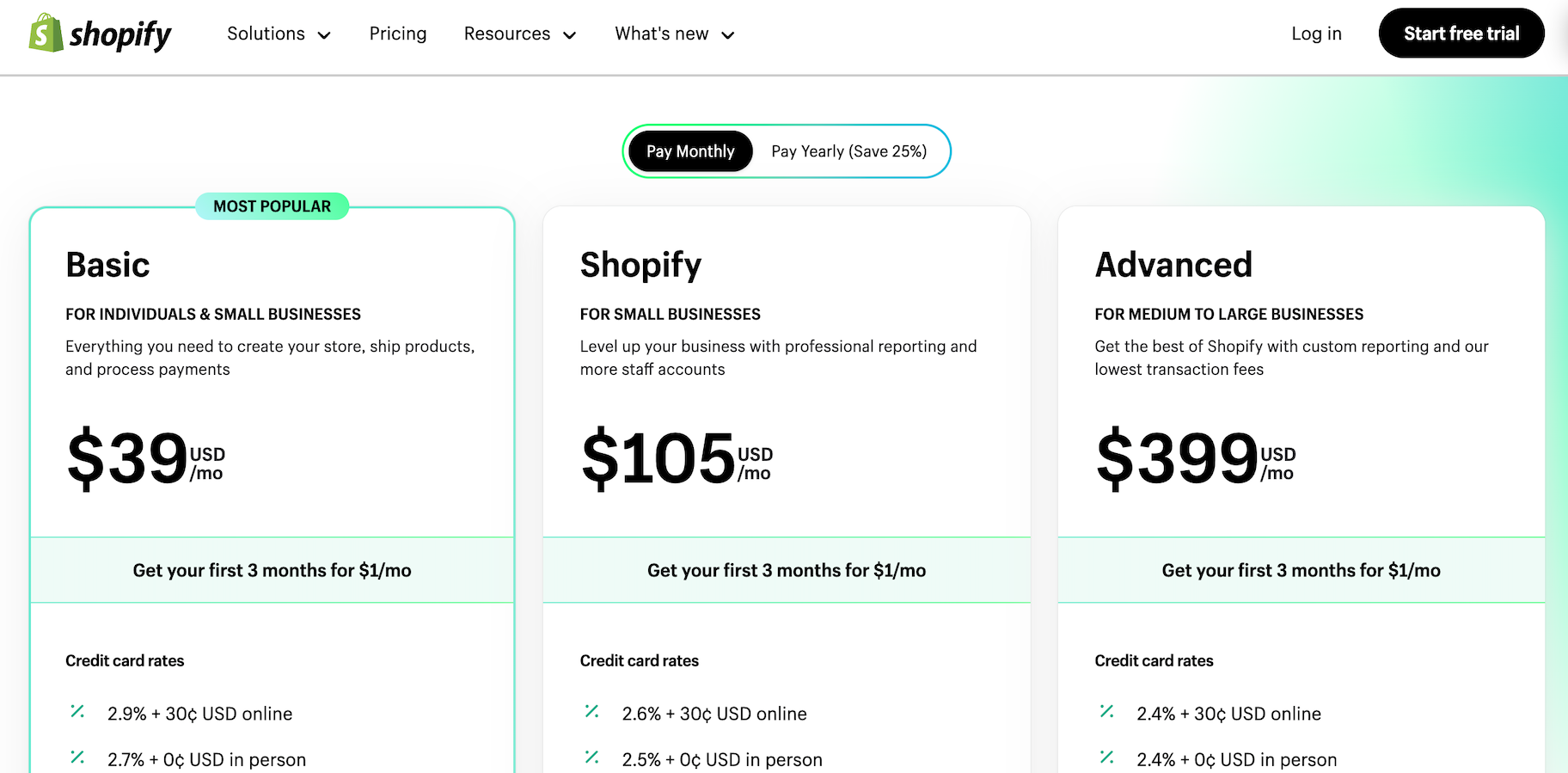This screenshot has height=773, width=1568.
Task: Click percent icon beside 2.6% online rate
Action: 591,712
